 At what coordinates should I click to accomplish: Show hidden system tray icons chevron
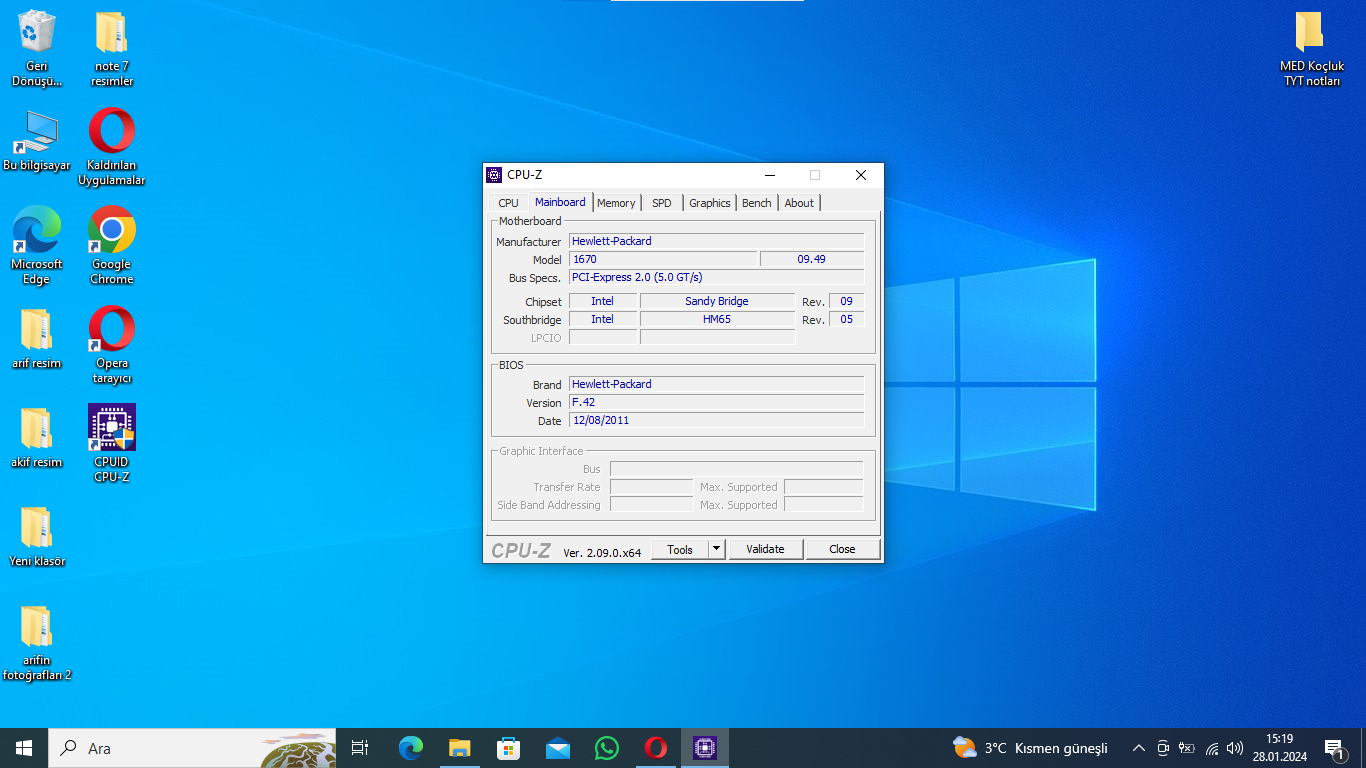coord(1138,748)
